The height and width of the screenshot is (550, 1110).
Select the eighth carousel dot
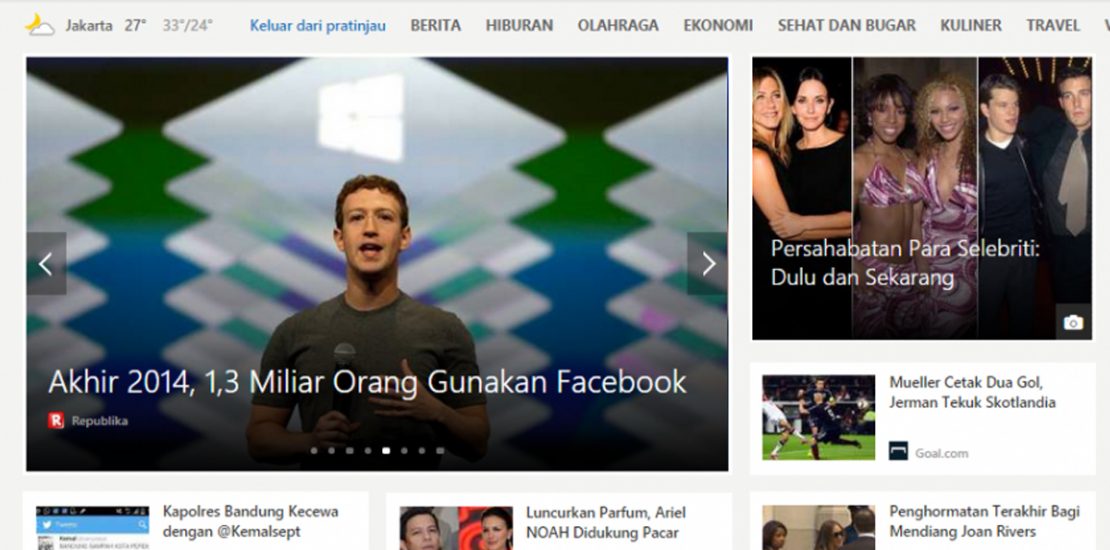[x=440, y=450]
